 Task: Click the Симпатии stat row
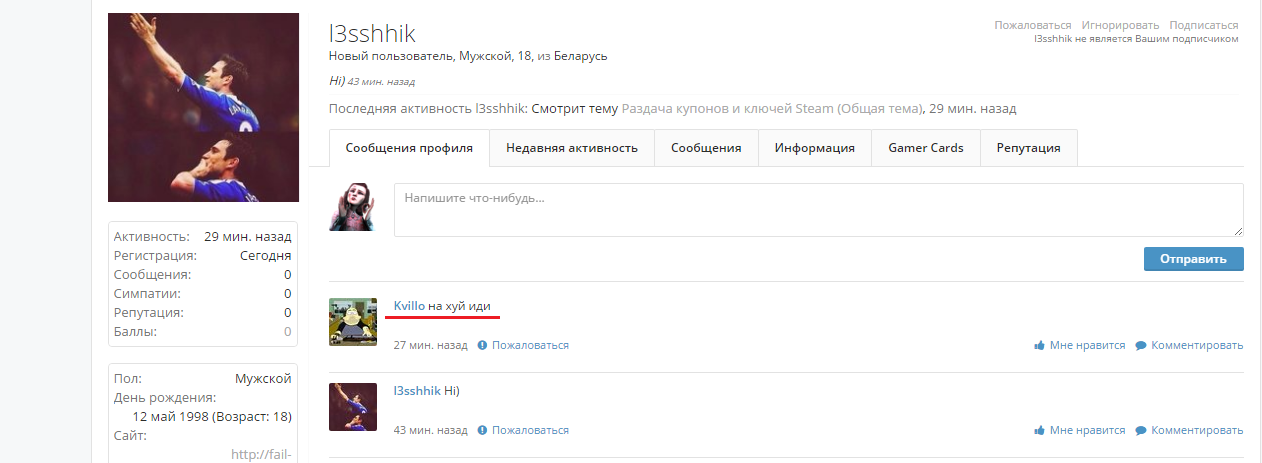click(203, 293)
